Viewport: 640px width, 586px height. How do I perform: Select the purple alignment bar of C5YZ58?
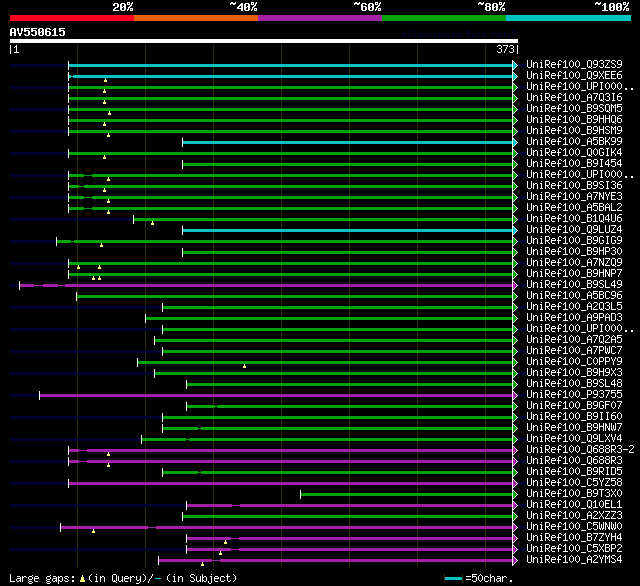coord(290,484)
